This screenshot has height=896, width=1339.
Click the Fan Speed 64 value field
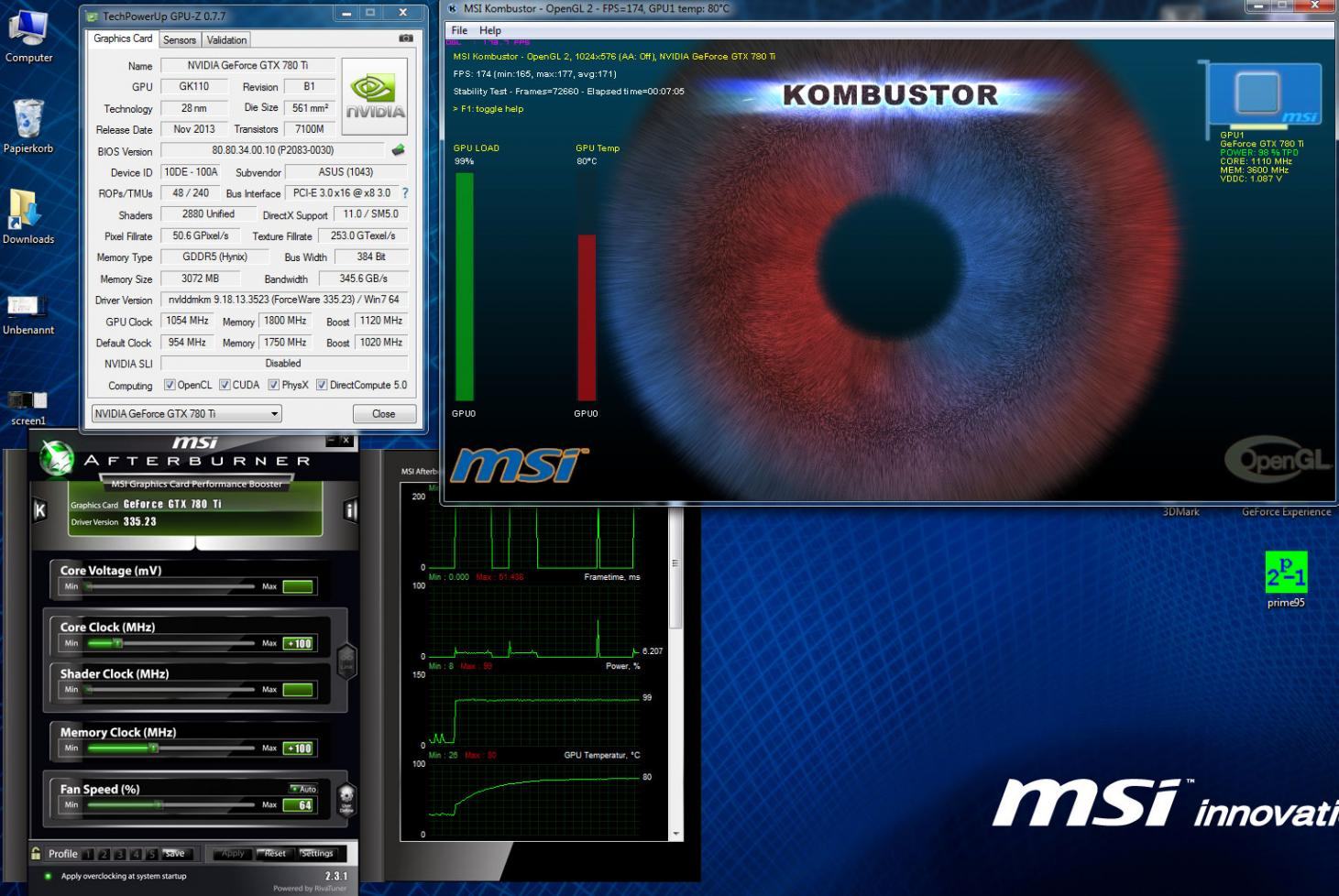tap(298, 804)
